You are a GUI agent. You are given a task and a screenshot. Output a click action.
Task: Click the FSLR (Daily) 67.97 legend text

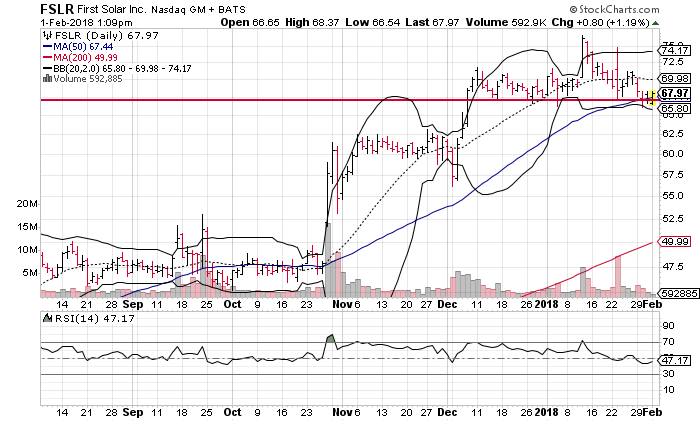107,36
